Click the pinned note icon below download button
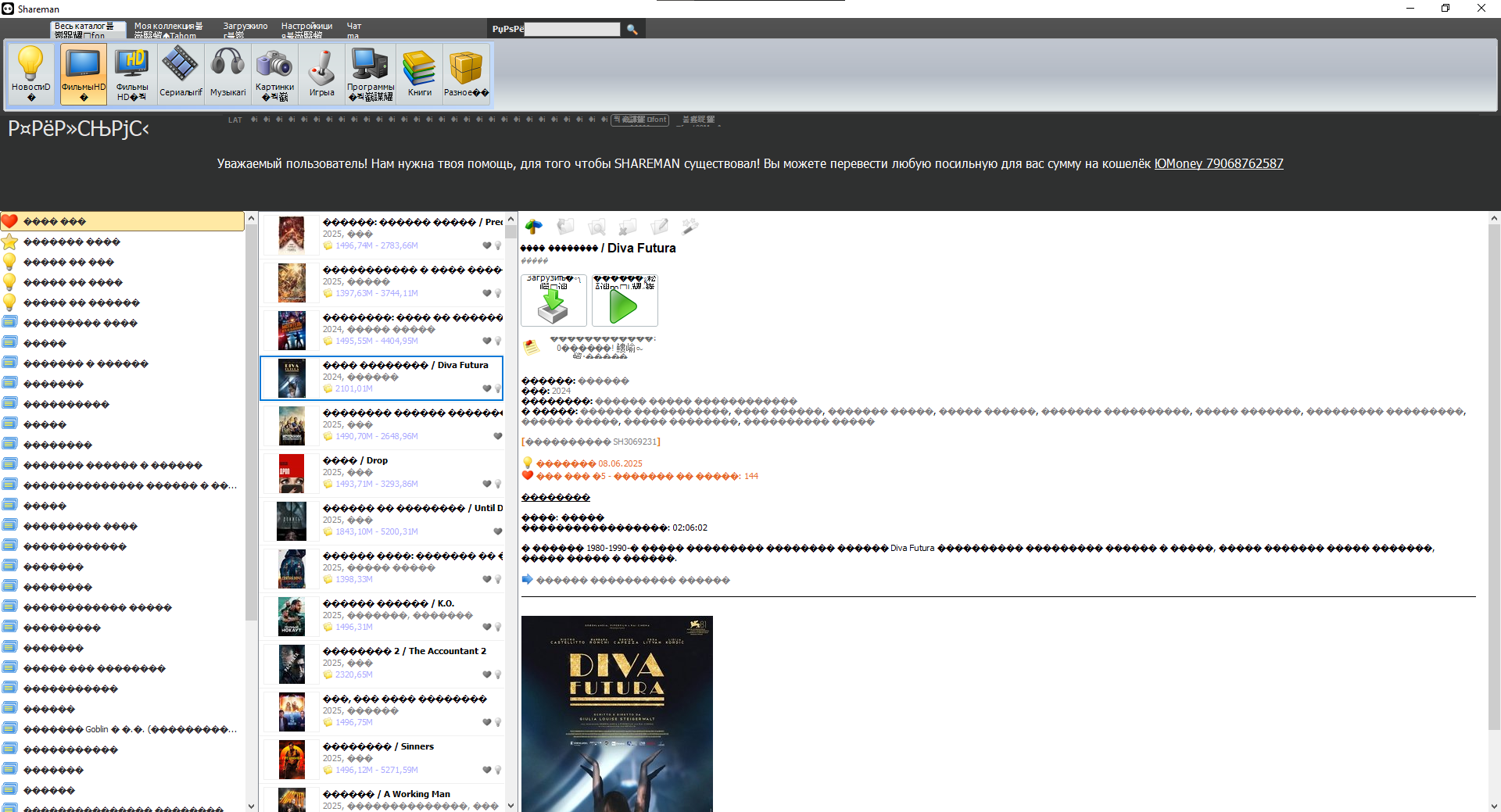Image resolution: width=1501 pixels, height=812 pixels. coord(532,347)
